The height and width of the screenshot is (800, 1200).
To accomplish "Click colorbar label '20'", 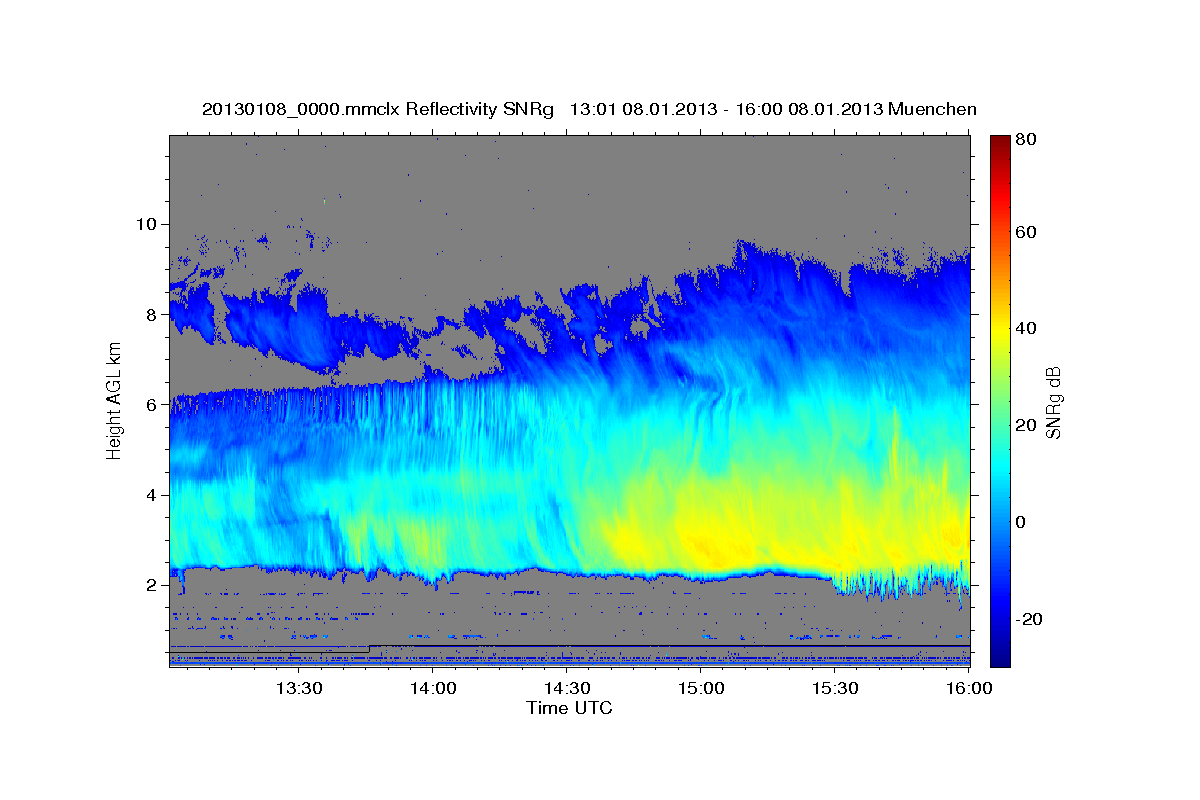I will pos(1025,425).
